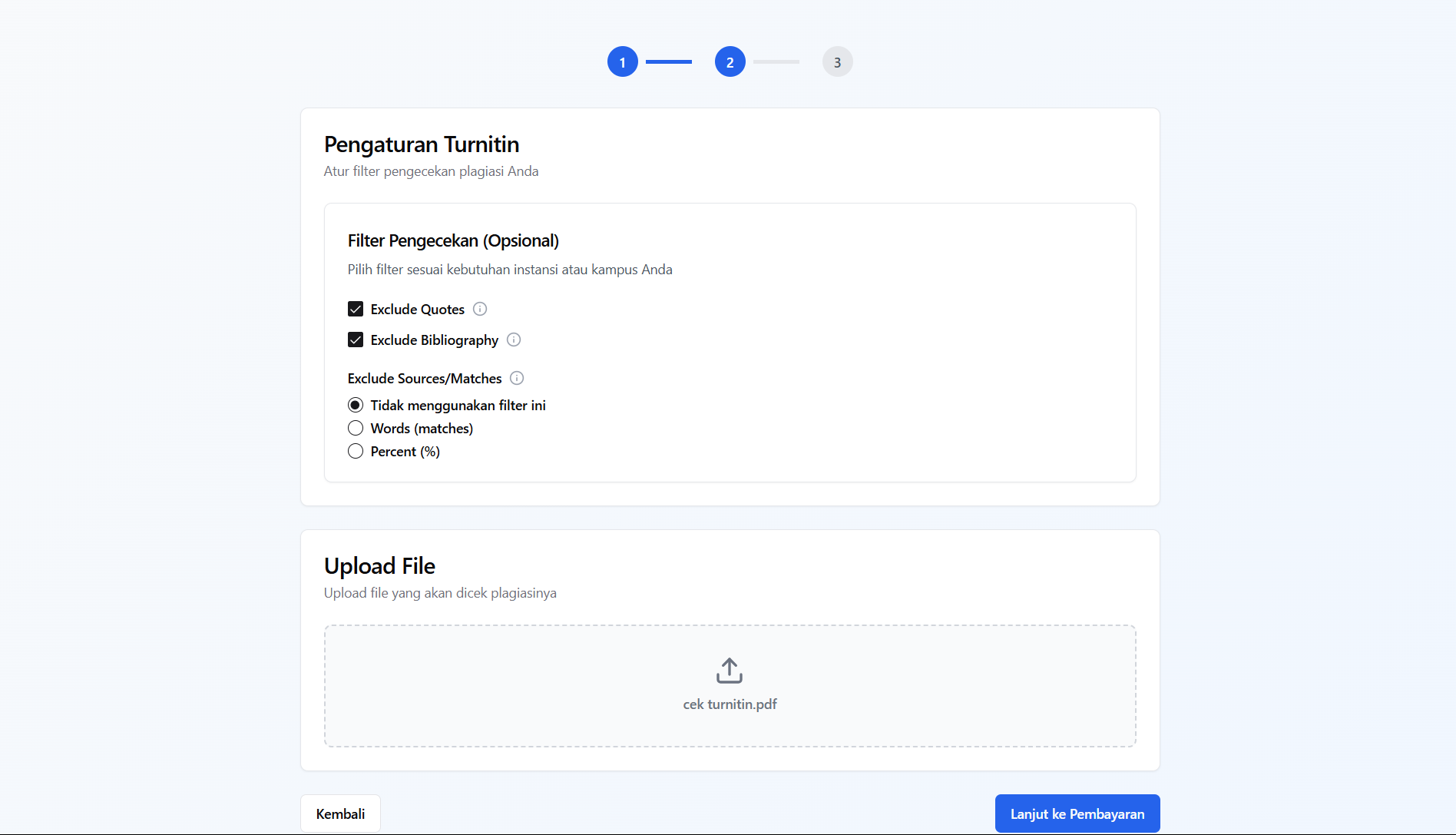Disable the Exclude Bibliography checkbox
1456x835 pixels.
pos(356,340)
